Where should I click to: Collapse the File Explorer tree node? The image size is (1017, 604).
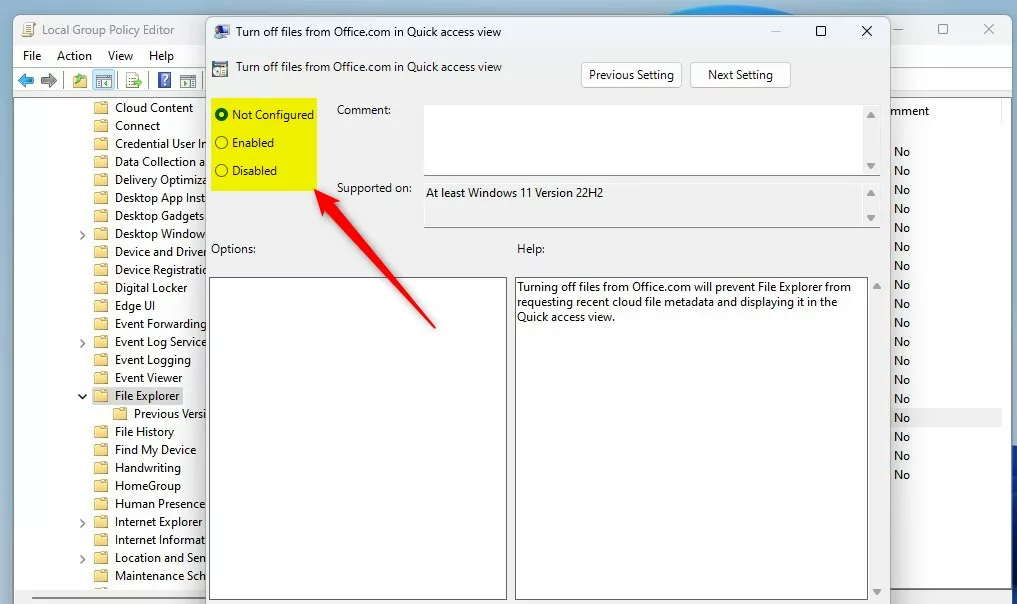(x=82, y=396)
